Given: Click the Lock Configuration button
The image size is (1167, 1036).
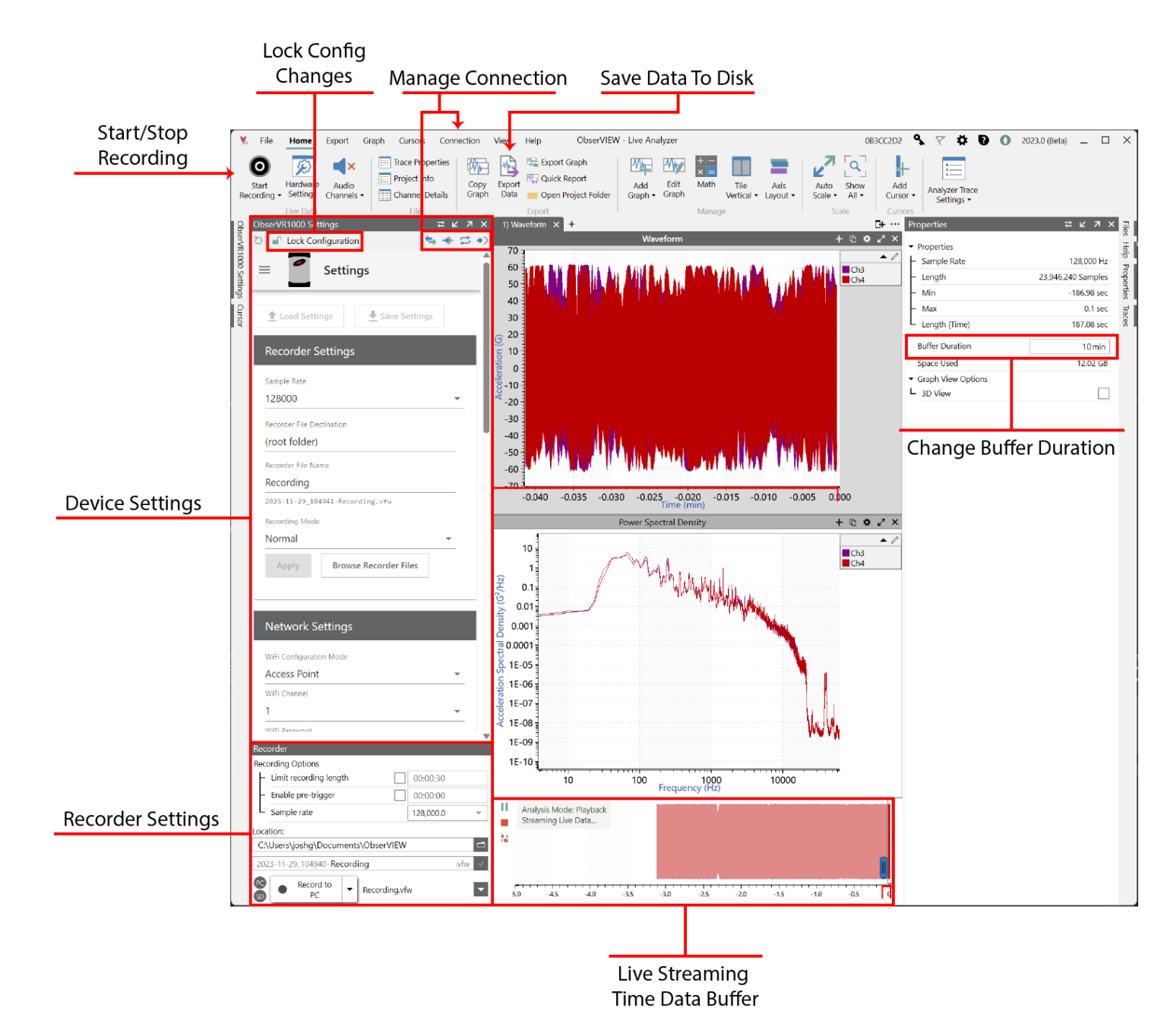Looking at the screenshot, I should tap(315, 240).
